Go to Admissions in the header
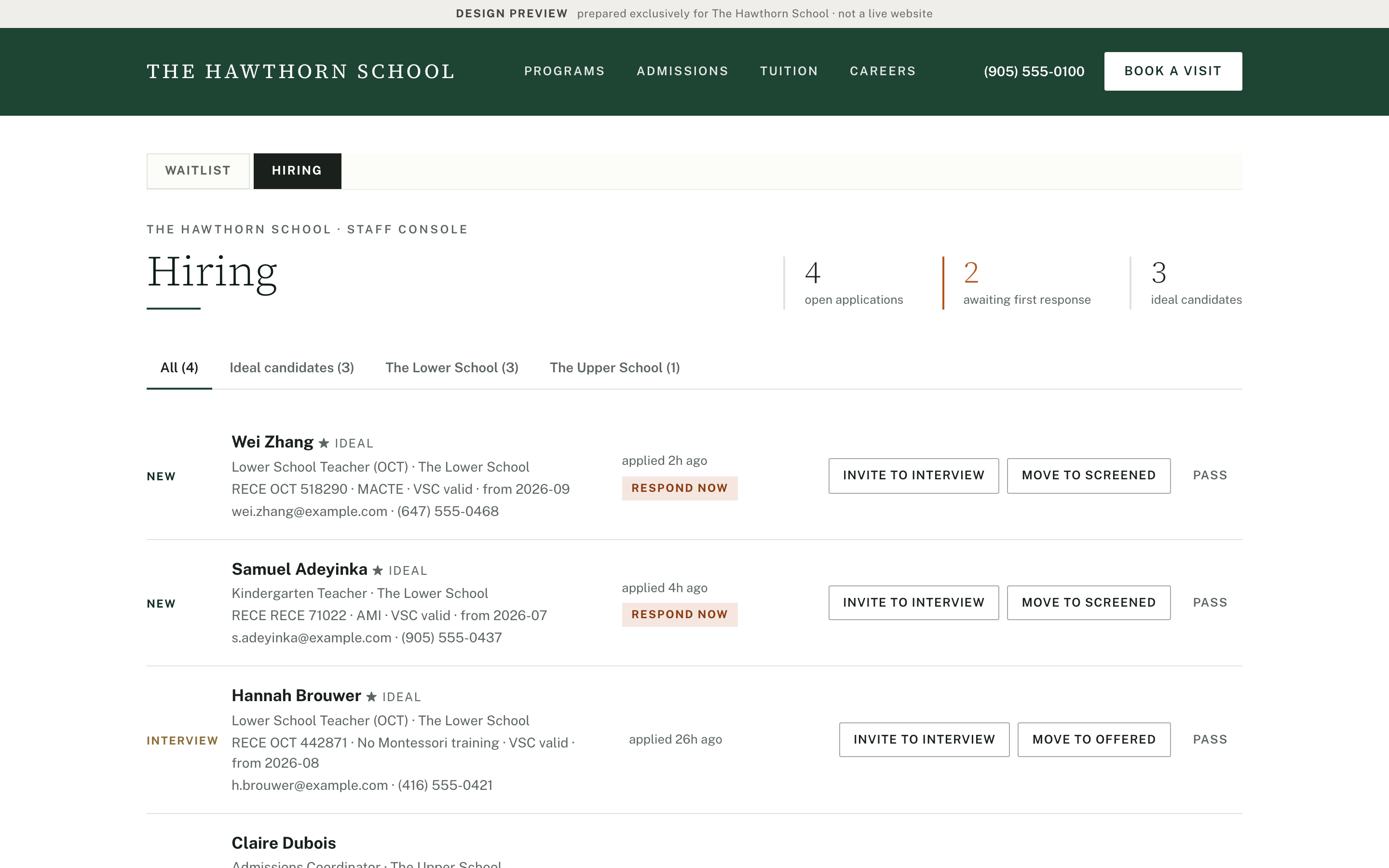The image size is (1389, 868). click(x=682, y=71)
